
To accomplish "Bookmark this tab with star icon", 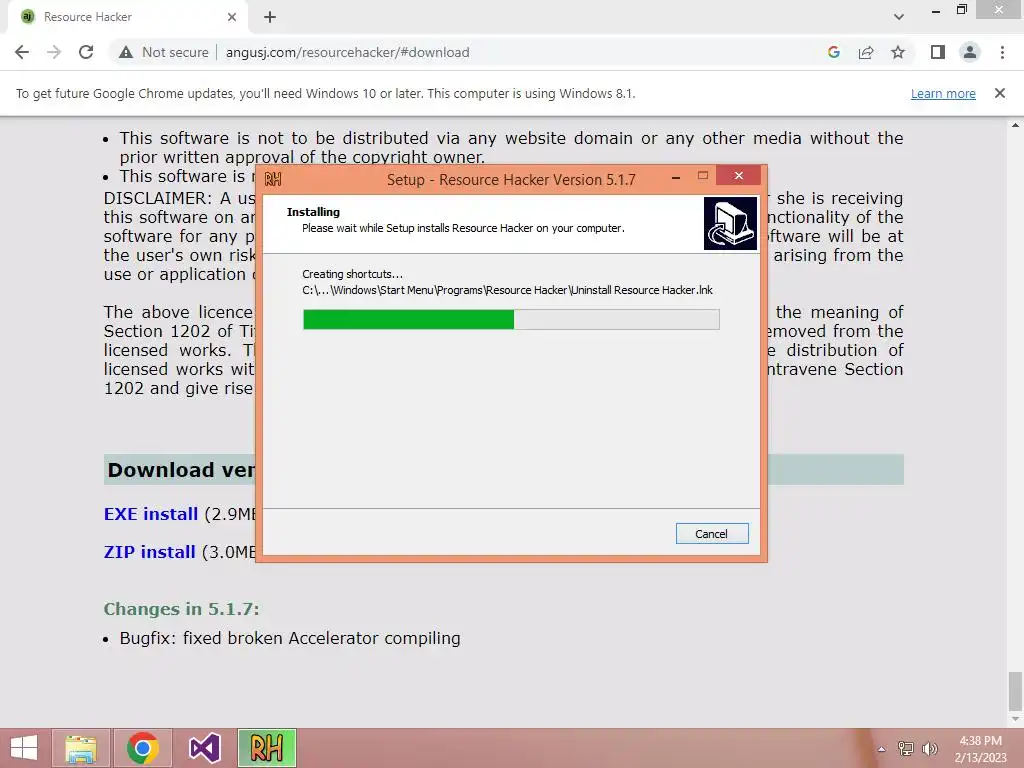I will click(898, 52).
